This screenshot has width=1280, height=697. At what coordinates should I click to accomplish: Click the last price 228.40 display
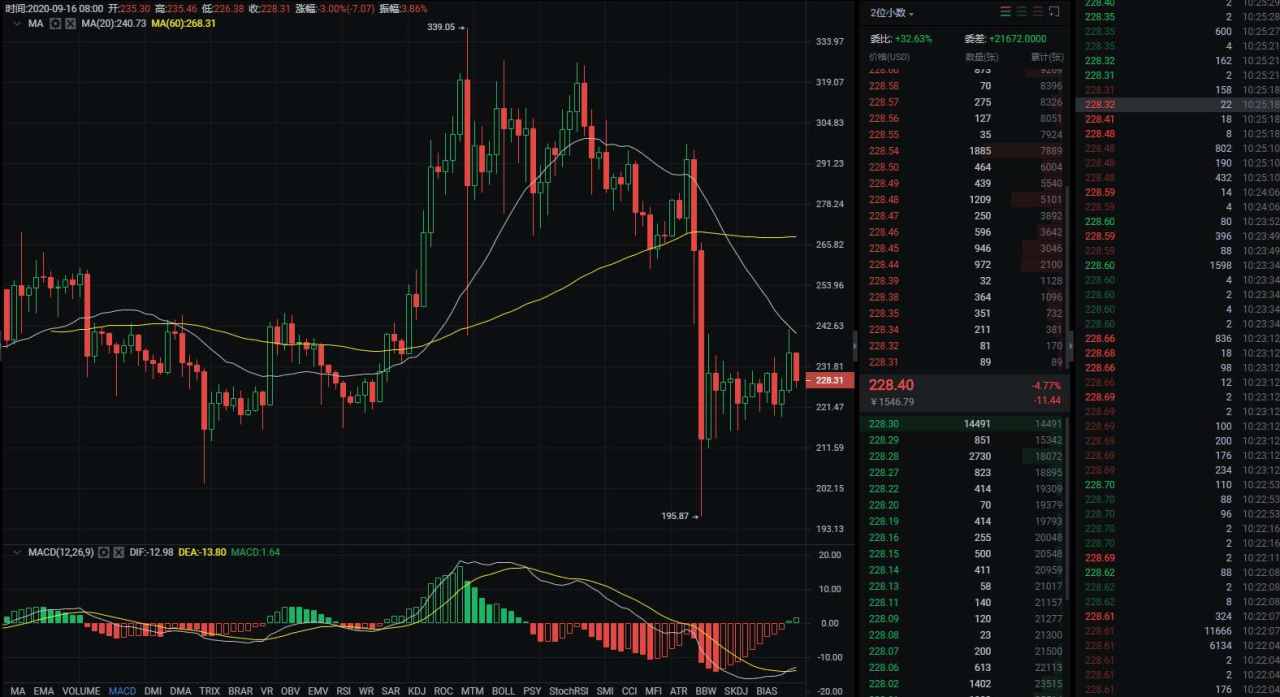[x=891, y=385]
